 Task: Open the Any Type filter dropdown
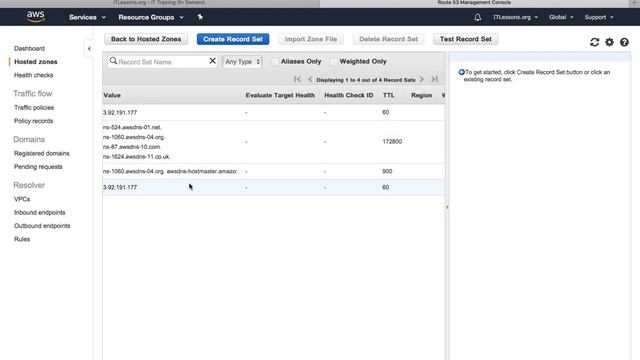point(242,62)
